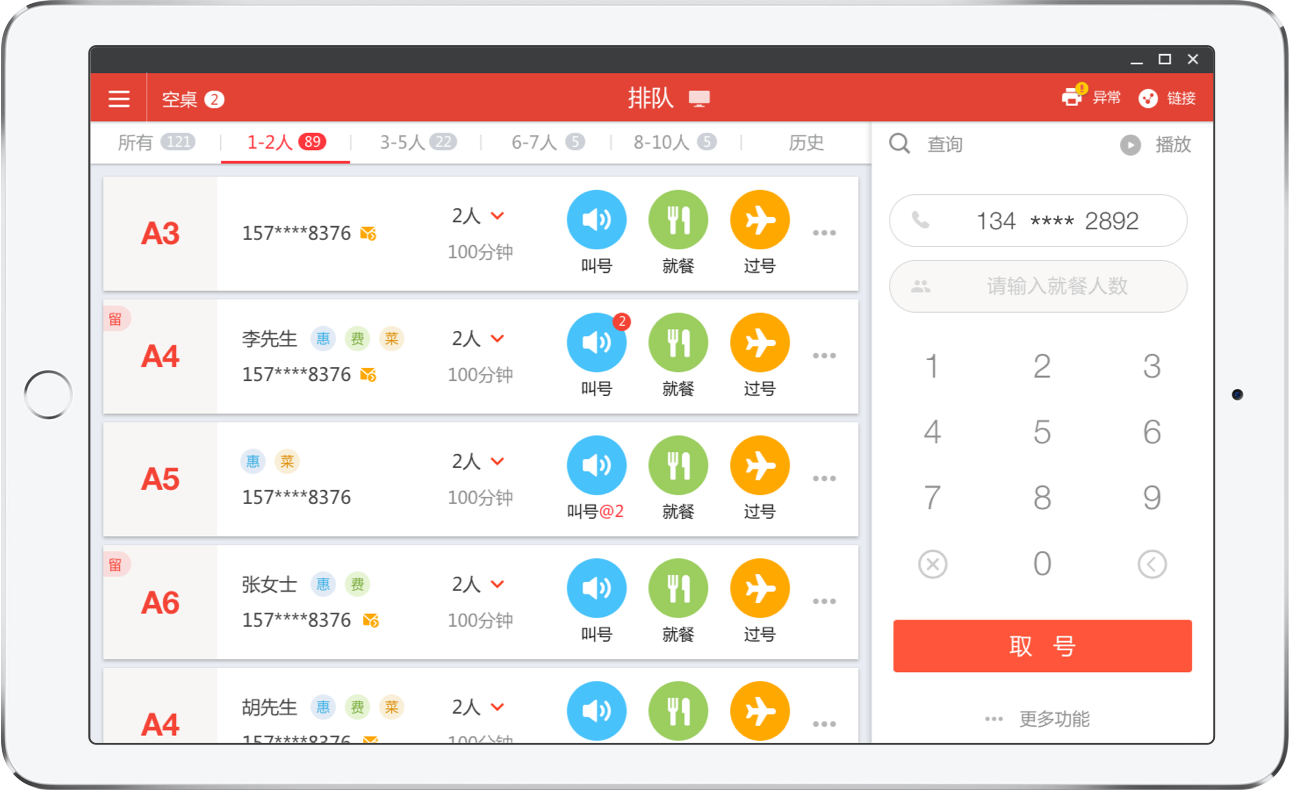1290x792 pixels.
Task: Click the 请输入就餐人数 input field
Action: tap(1038, 287)
